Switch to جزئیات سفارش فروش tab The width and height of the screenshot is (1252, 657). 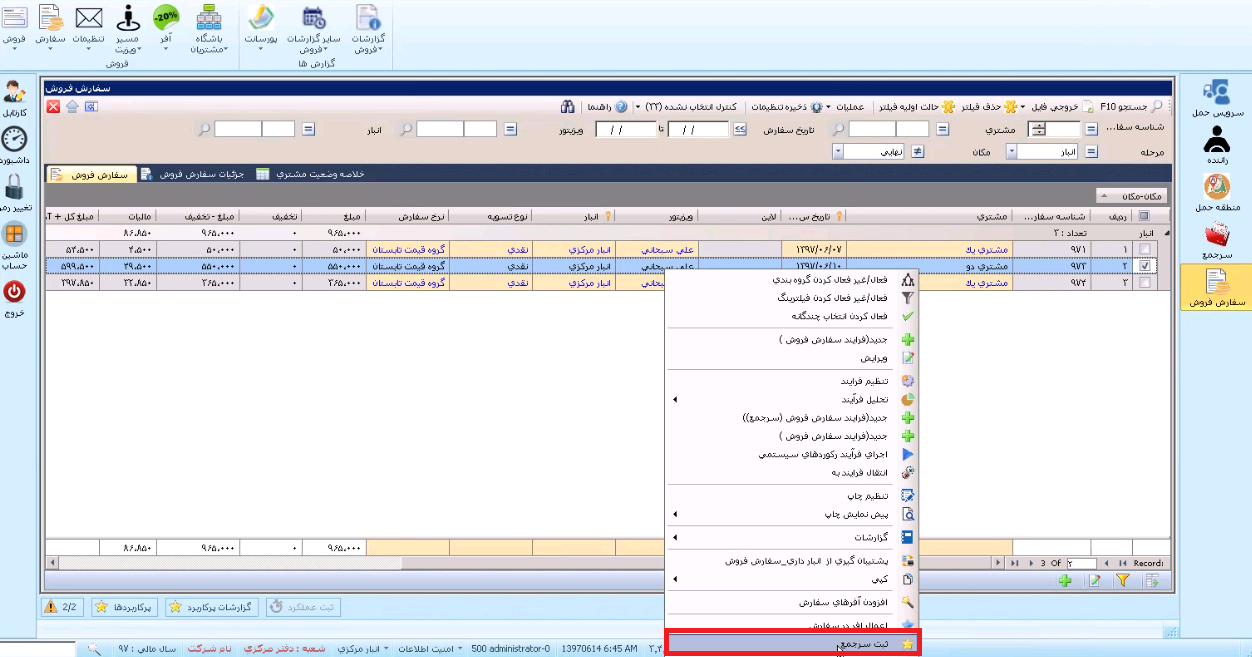click(196, 174)
